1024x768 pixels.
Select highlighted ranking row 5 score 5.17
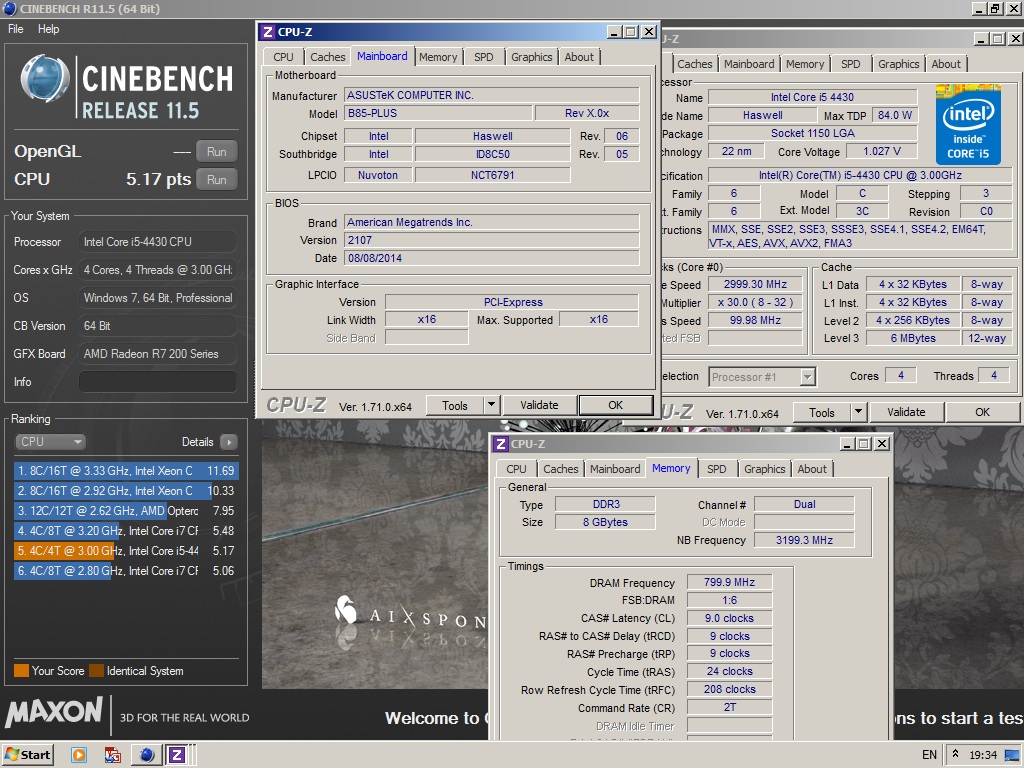tap(126, 551)
